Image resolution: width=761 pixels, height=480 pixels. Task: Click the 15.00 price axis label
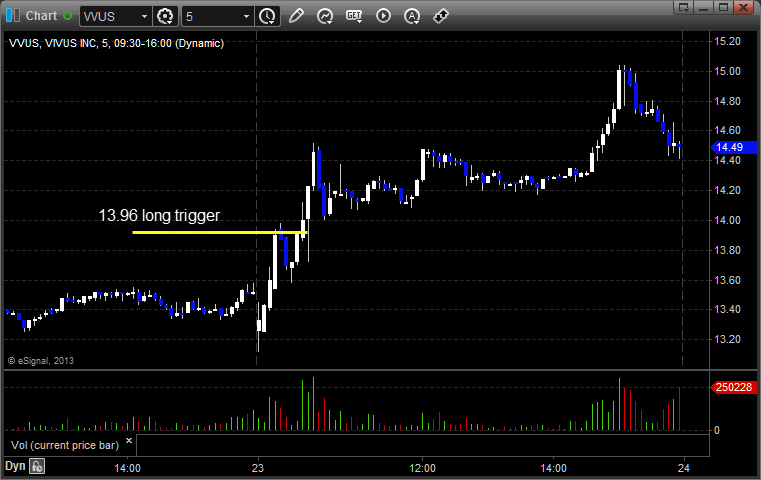(x=728, y=71)
